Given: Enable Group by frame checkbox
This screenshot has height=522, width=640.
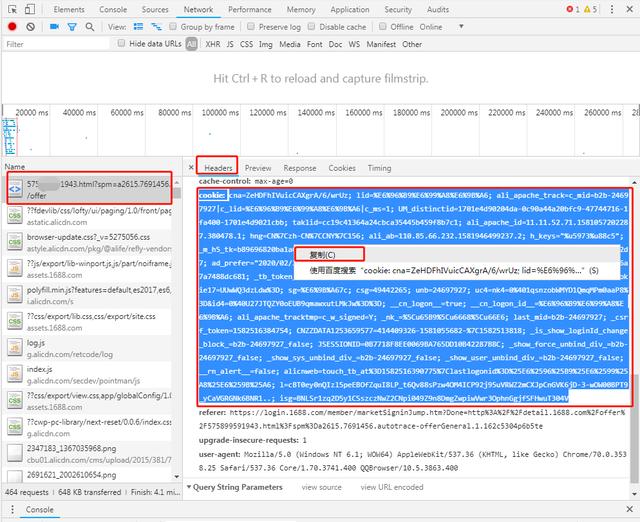Looking at the screenshot, I should [x=173, y=27].
